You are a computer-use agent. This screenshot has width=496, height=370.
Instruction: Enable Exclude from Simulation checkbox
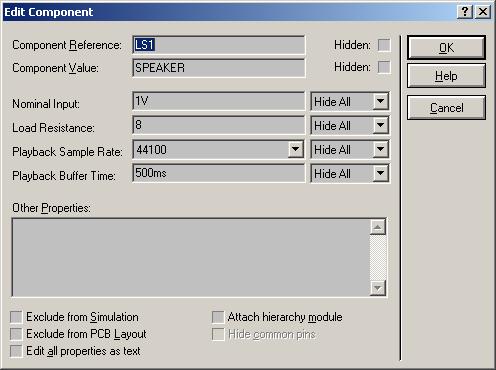(x=16, y=317)
